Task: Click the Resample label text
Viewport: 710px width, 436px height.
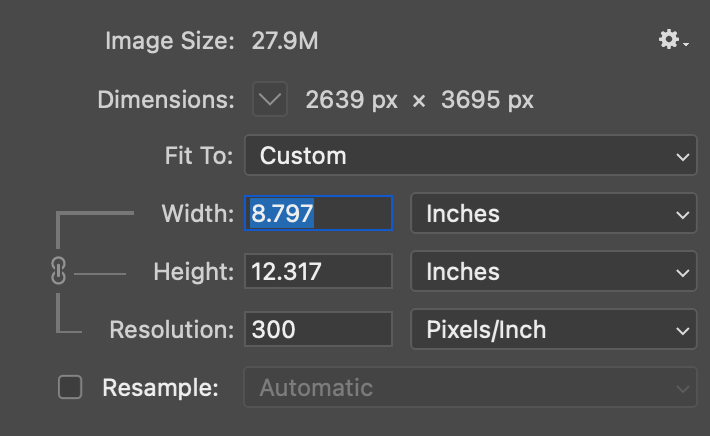Action: tap(160, 387)
